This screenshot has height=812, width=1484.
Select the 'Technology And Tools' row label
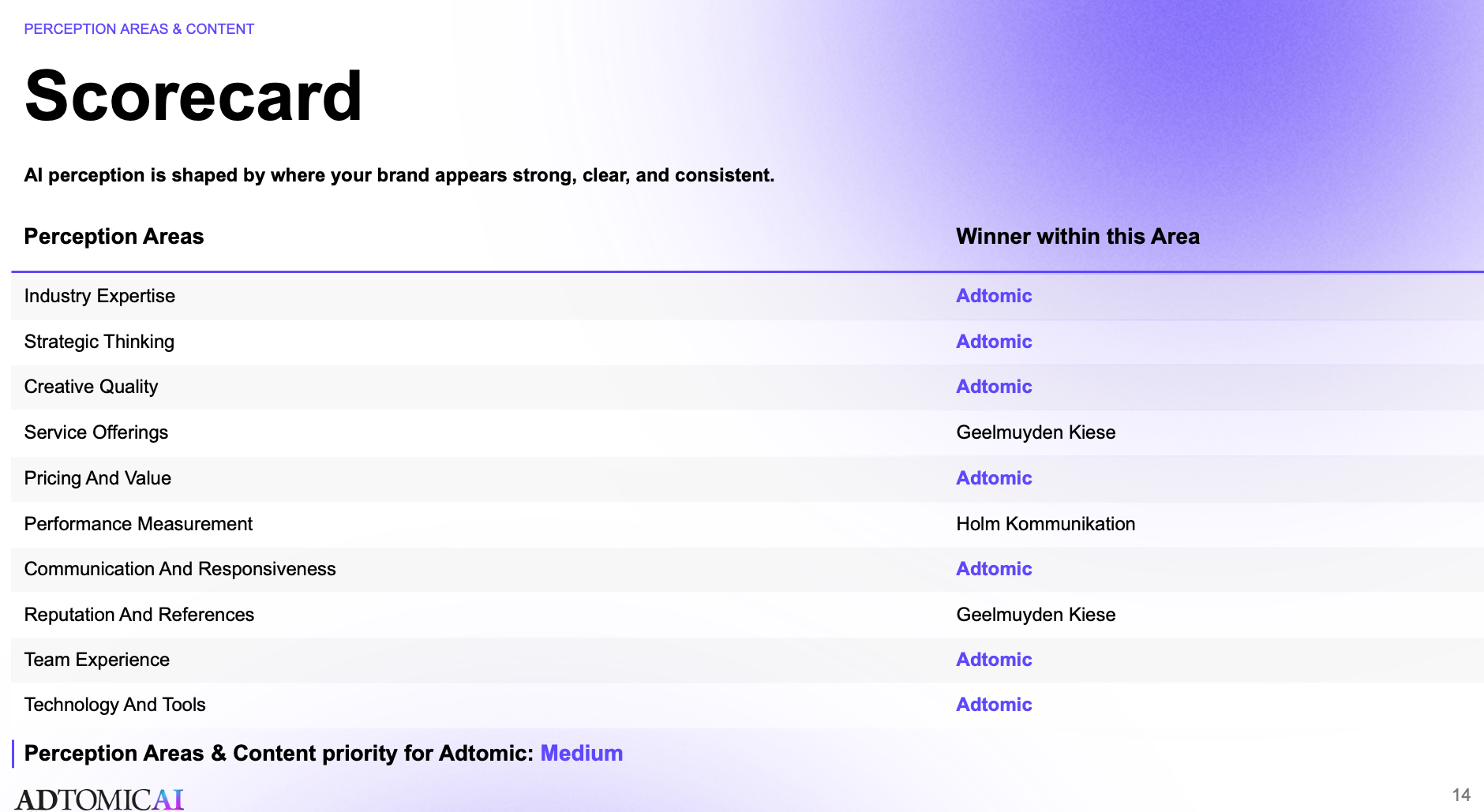pos(115,705)
